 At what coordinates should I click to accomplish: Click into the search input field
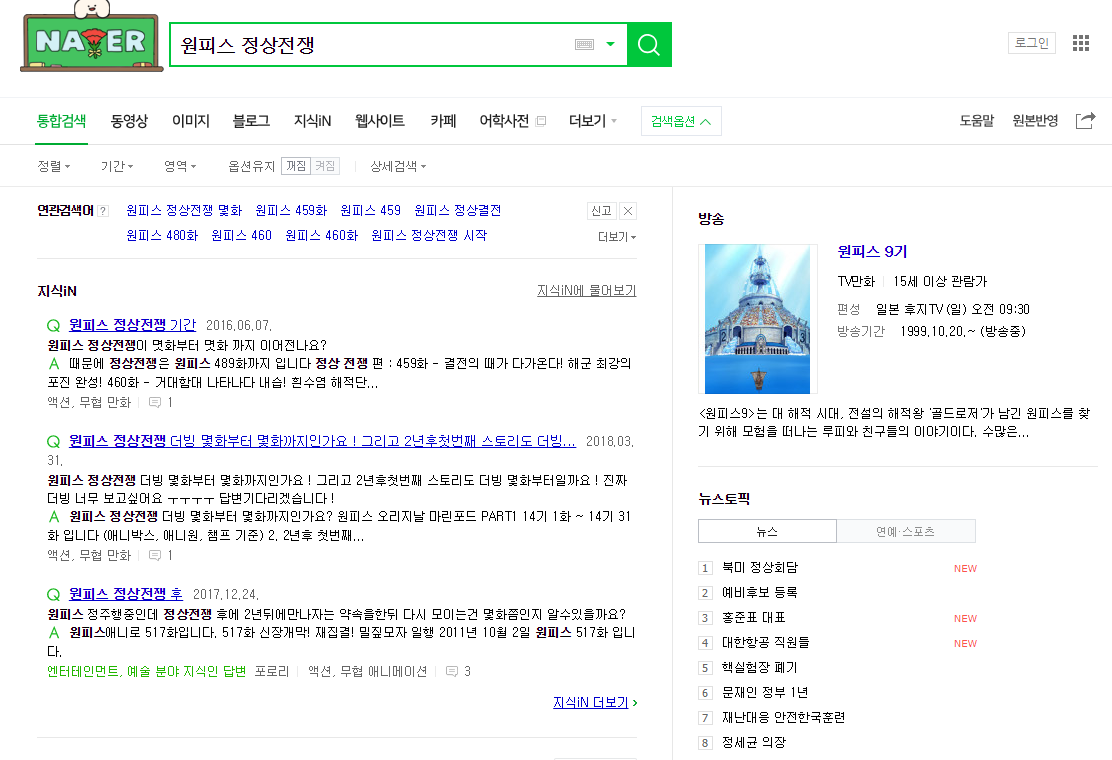[372, 45]
